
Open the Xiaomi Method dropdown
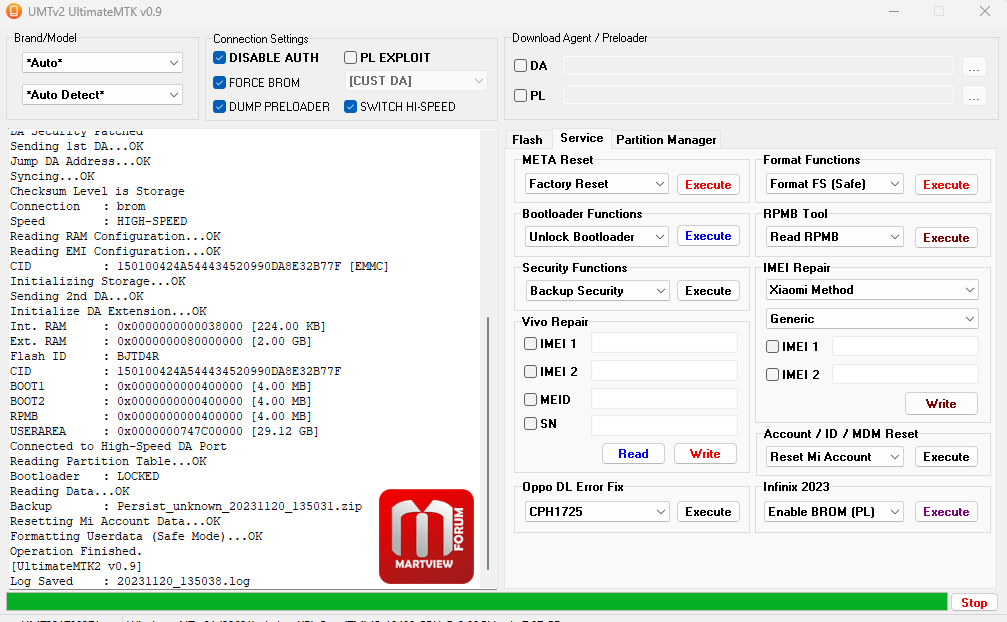coord(872,290)
